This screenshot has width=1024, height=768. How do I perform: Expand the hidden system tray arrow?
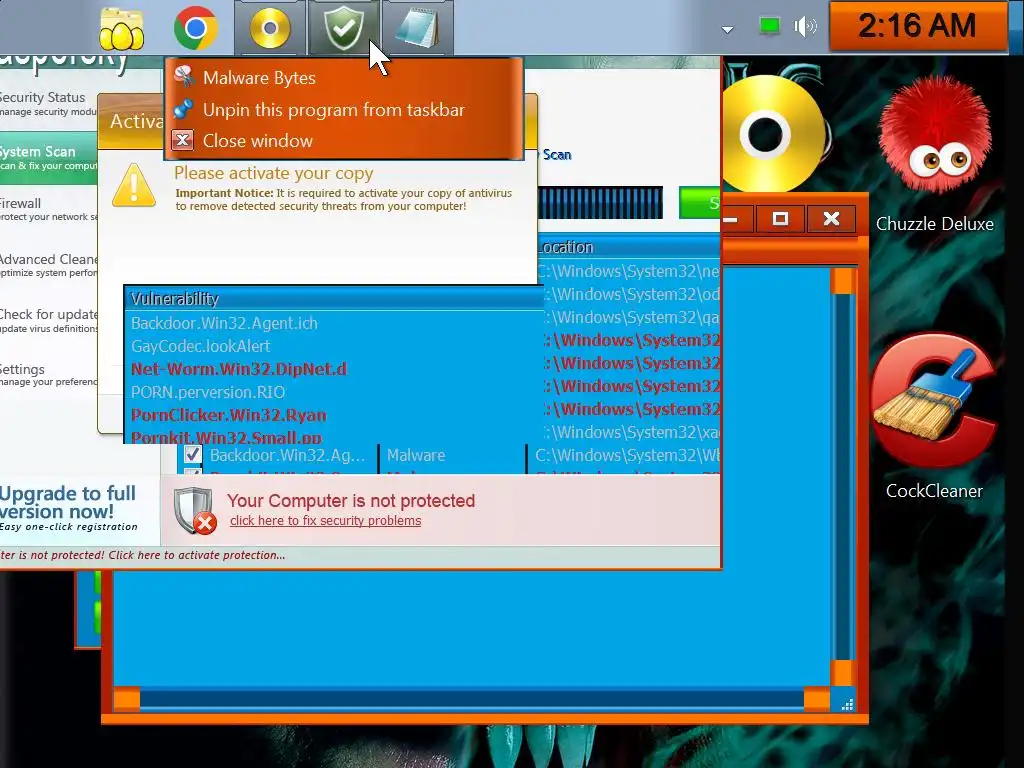pyautogui.click(x=727, y=29)
